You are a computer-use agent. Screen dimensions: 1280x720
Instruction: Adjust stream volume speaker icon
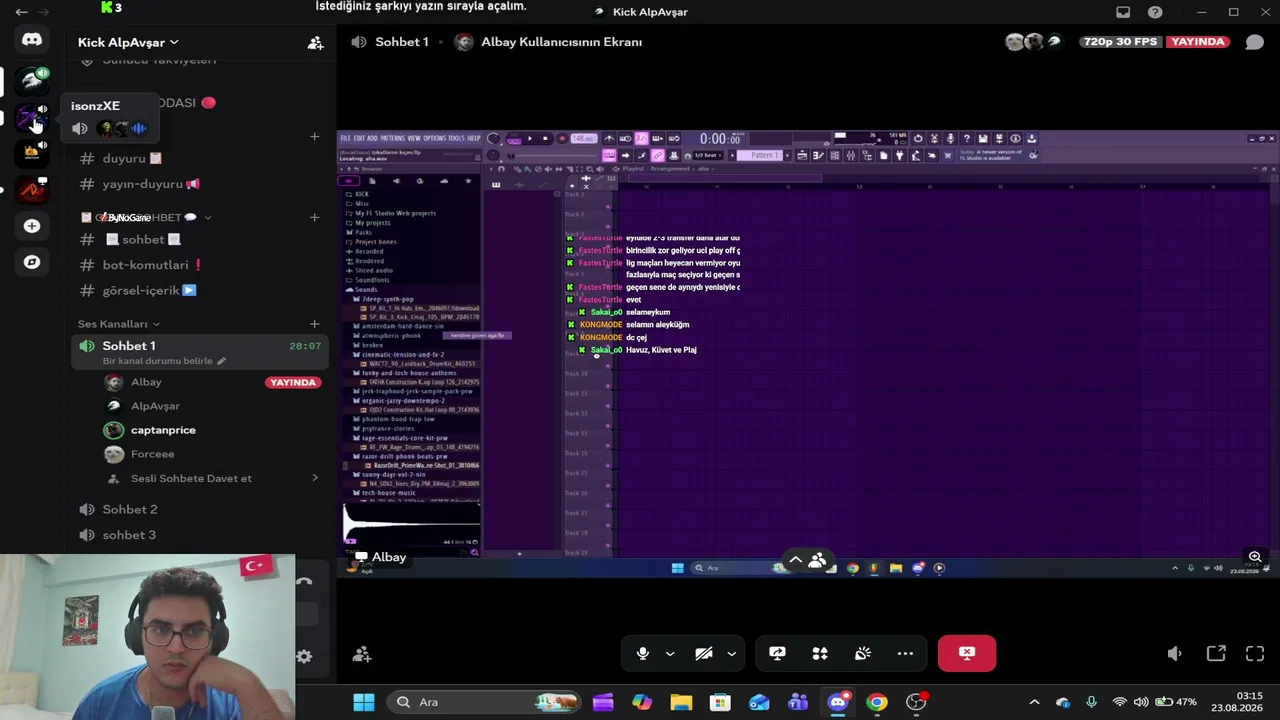tap(1174, 654)
